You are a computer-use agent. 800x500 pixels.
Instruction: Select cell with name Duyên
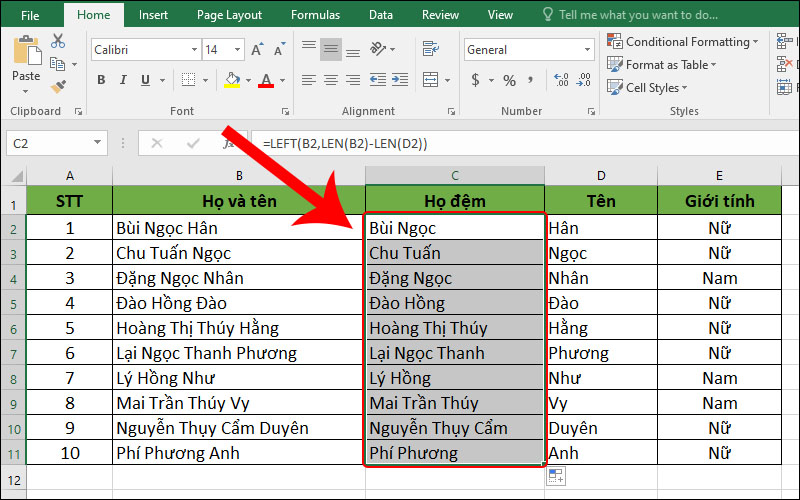point(601,428)
